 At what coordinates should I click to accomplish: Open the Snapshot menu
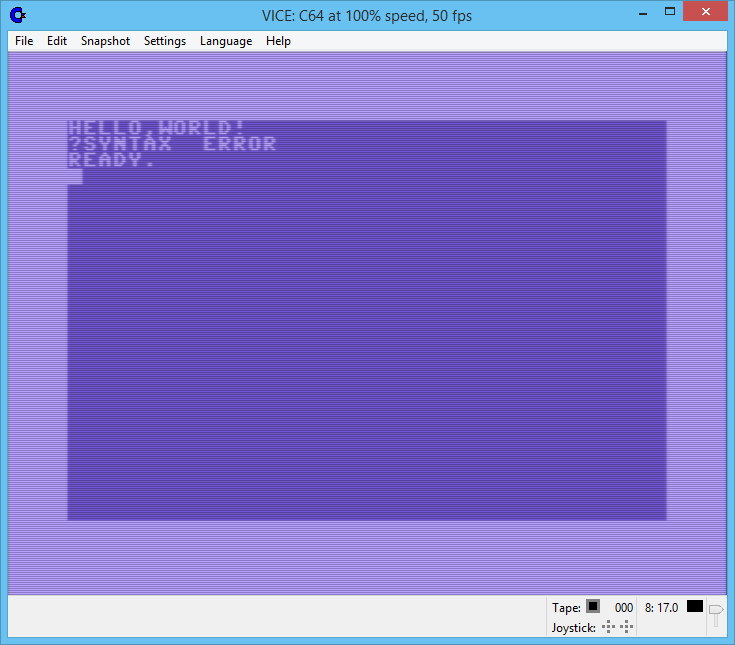105,41
